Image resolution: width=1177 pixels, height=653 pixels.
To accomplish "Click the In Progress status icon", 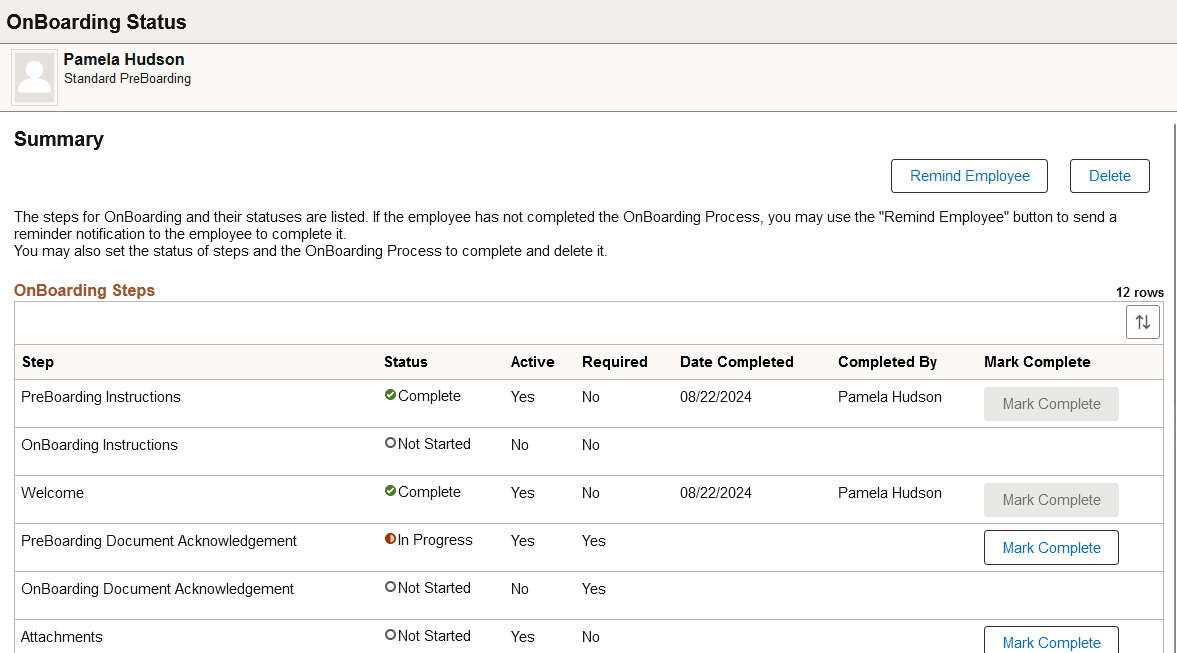I will click(x=390, y=539).
